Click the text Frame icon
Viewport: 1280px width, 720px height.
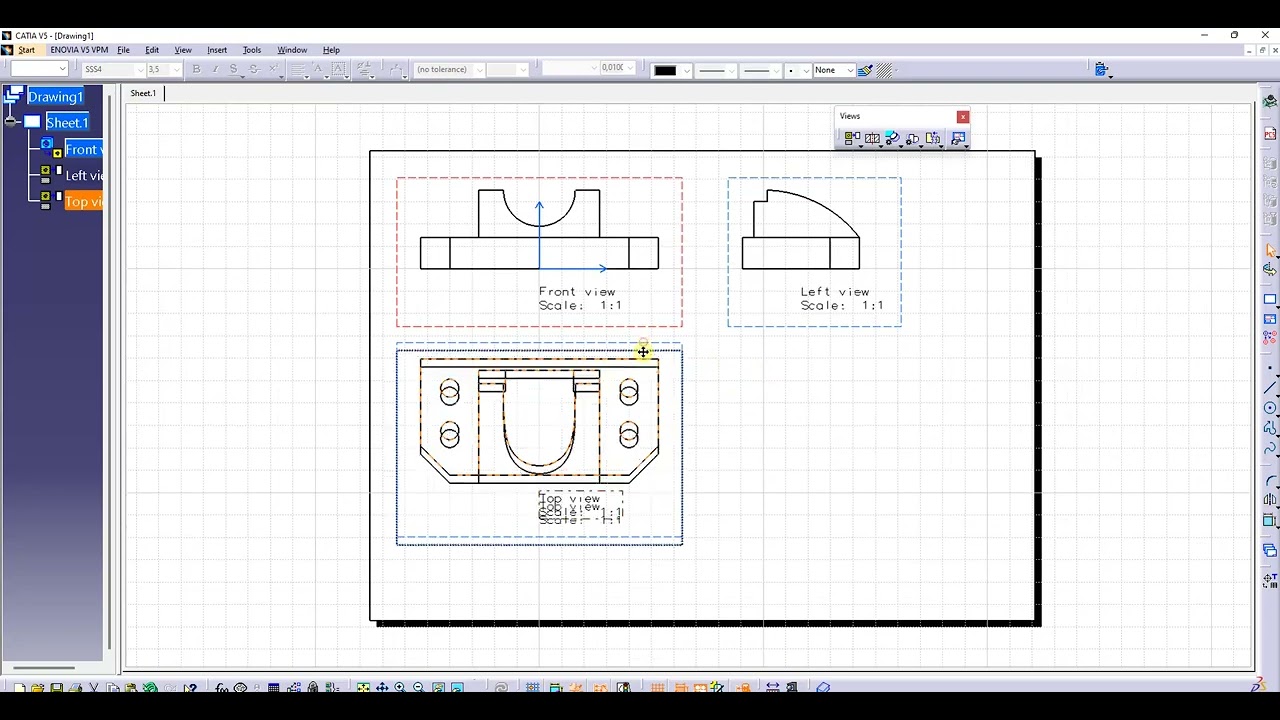pos(339,70)
